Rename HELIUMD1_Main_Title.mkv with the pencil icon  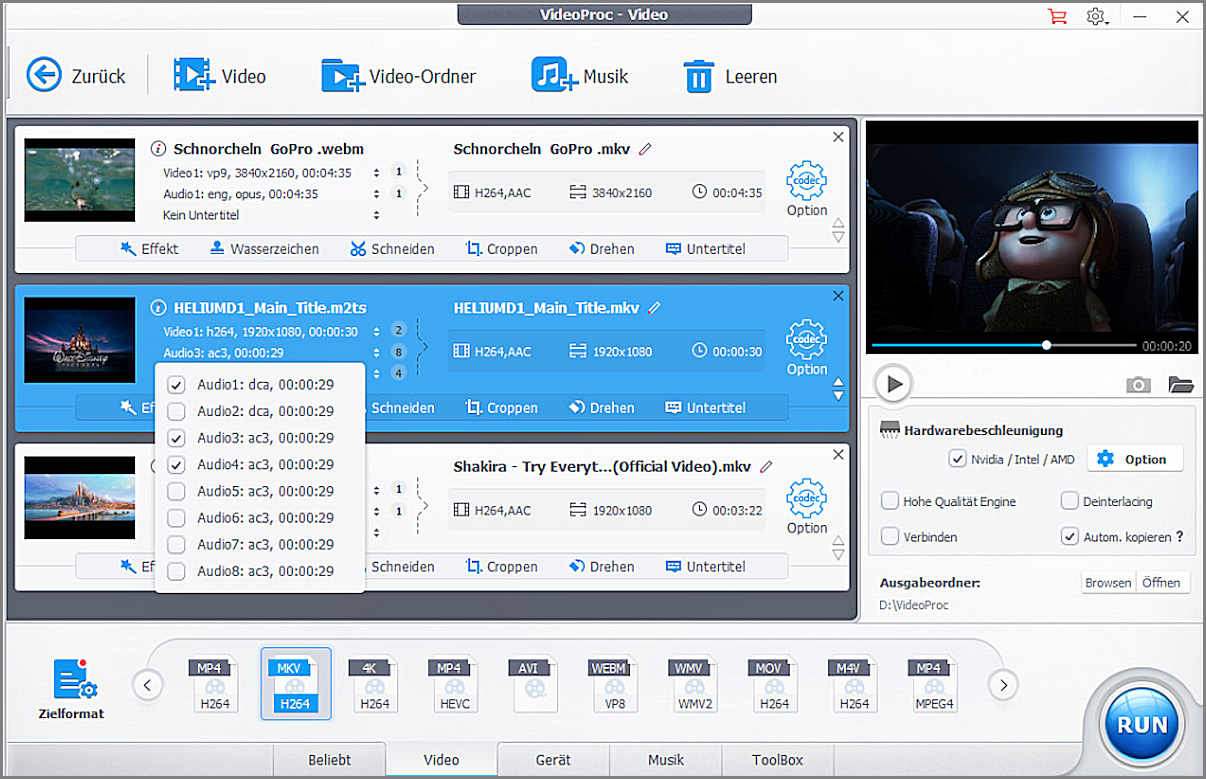[655, 308]
